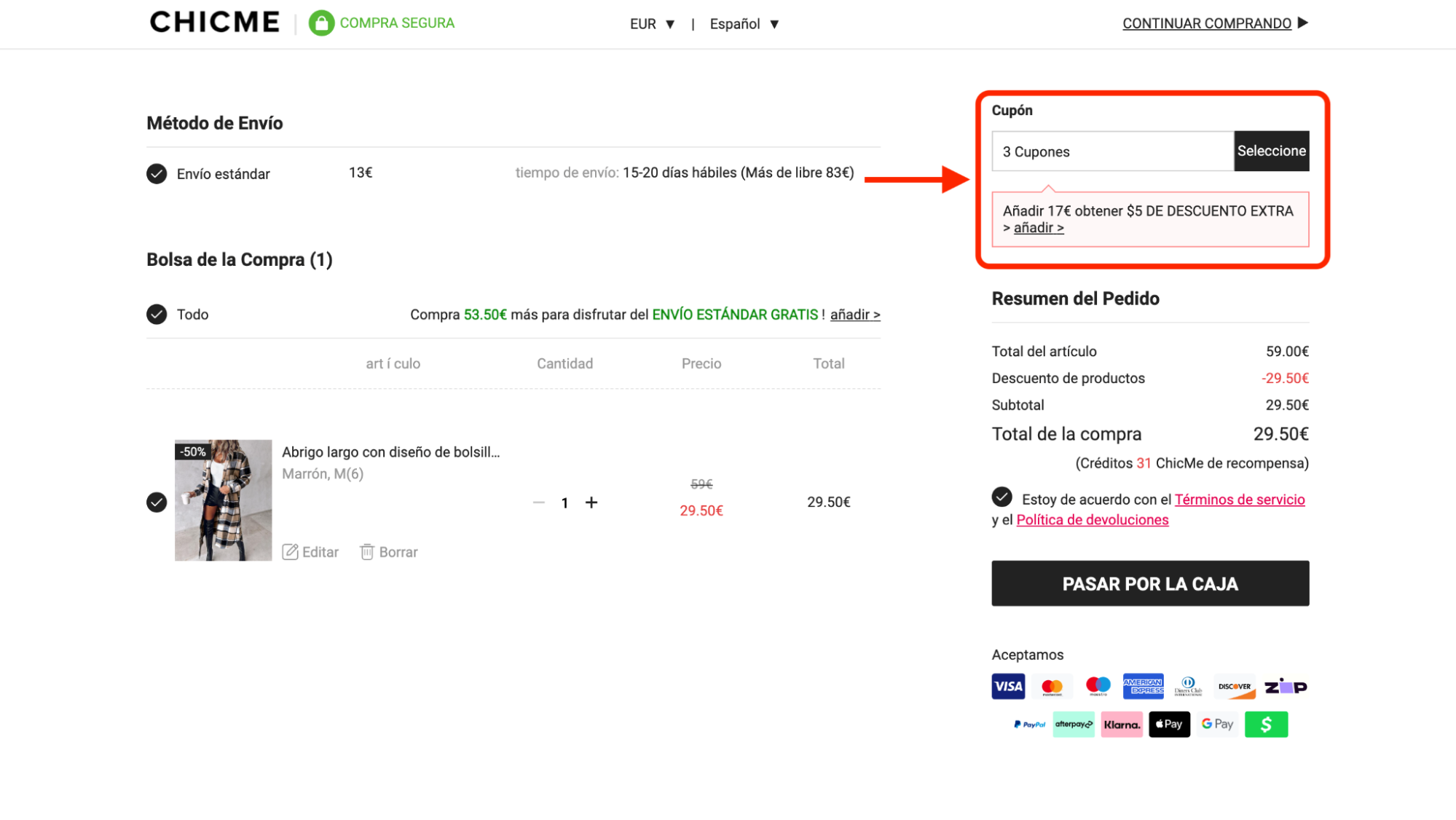1456x820 pixels.
Task: Click the CHICME logo
Action: pos(214,23)
